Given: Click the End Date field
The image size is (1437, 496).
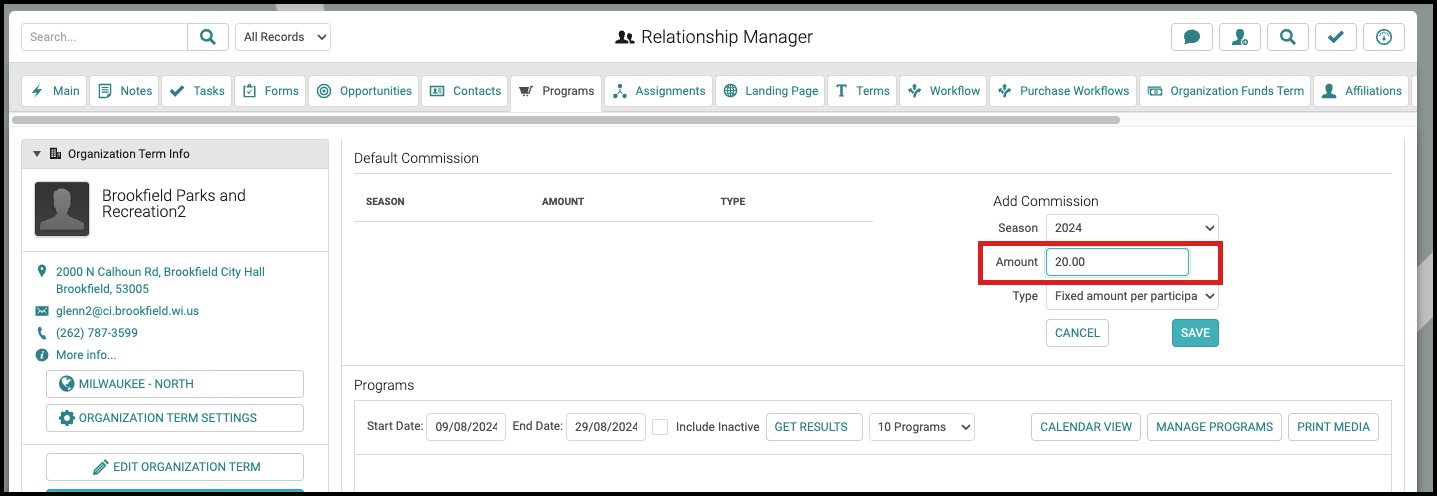Looking at the screenshot, I should click(606, 427).
